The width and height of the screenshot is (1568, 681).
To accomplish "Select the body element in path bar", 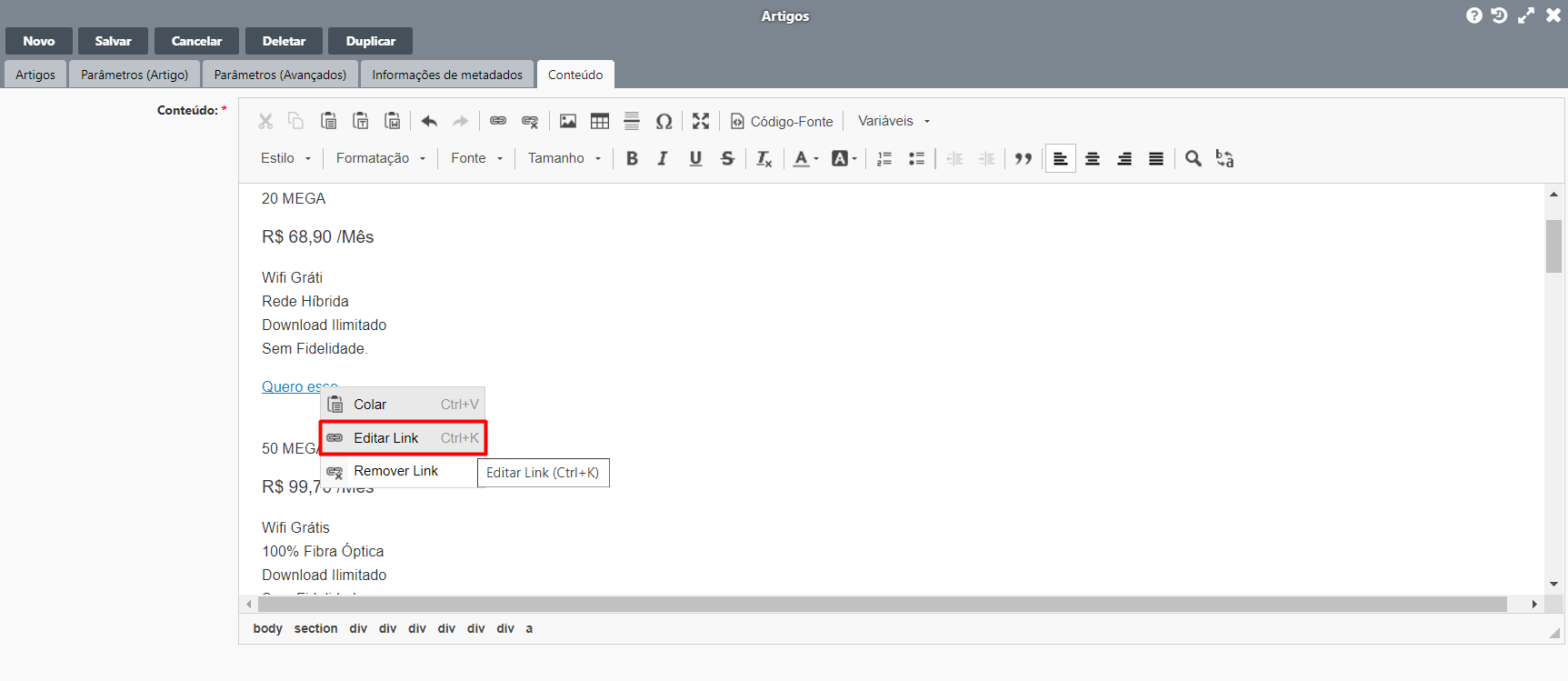I will [x=267, y=628].
